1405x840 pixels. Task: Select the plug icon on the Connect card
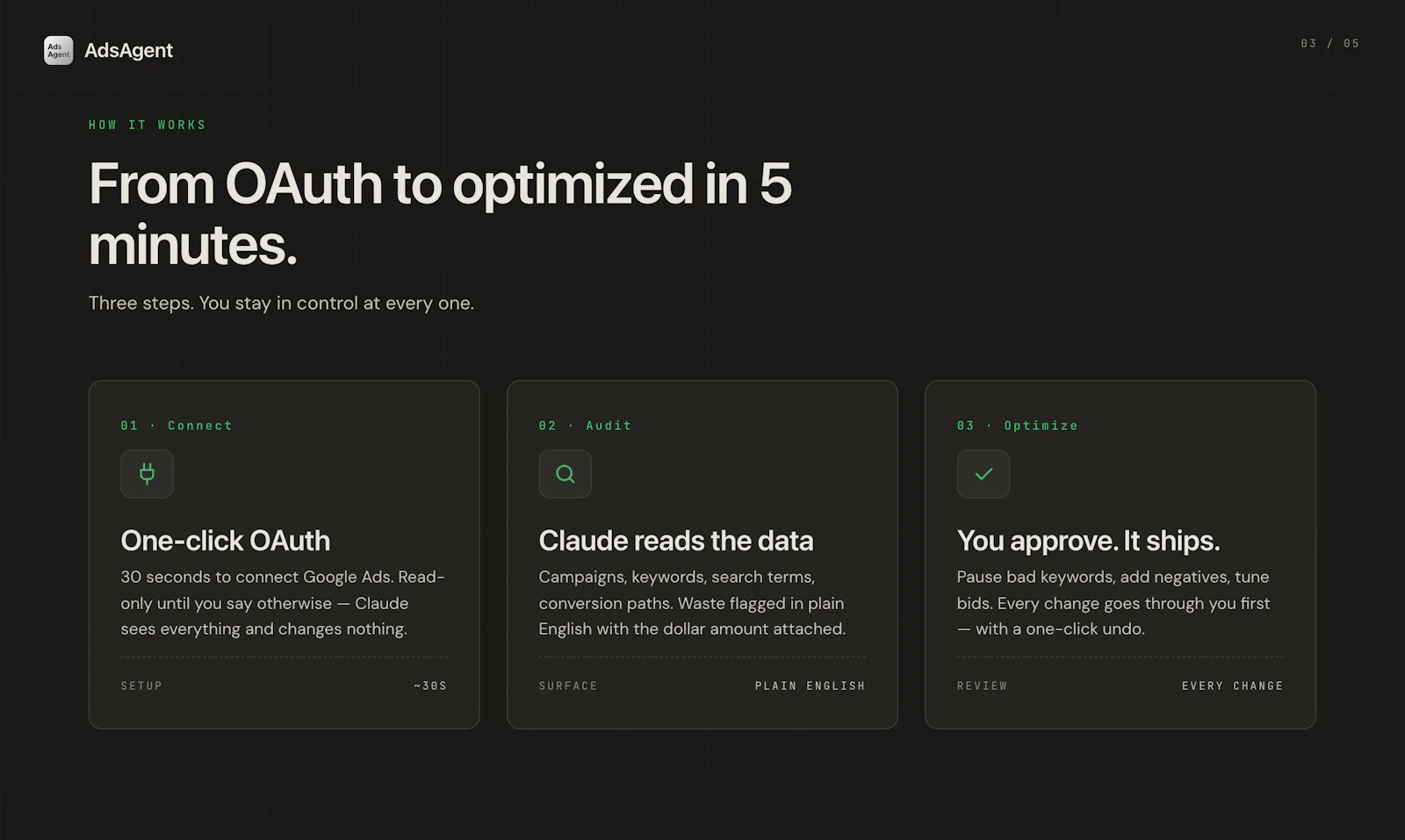[147, 474]
